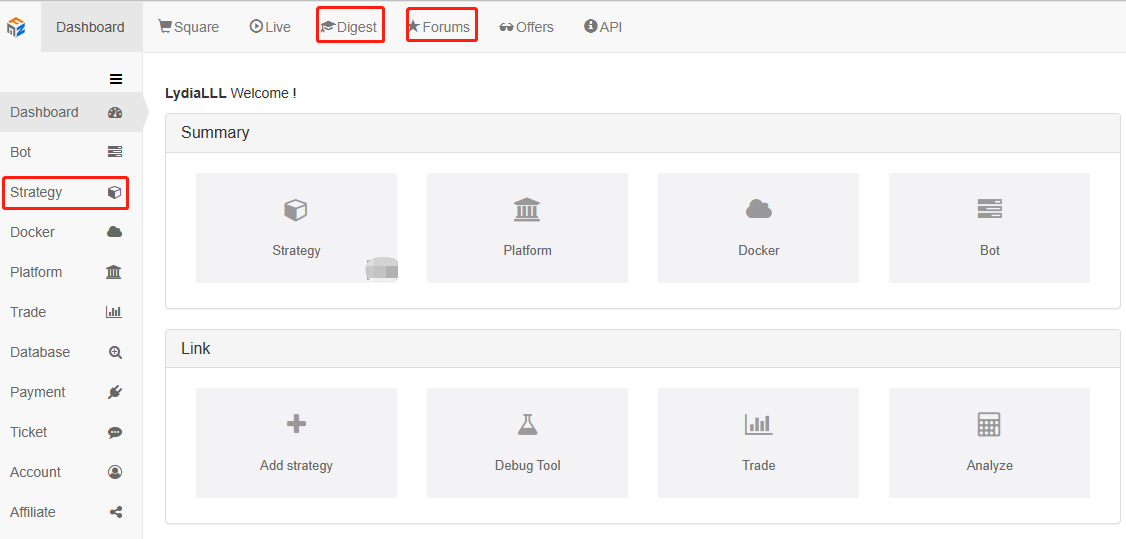Screen dimensions: 1126x539
Task: Click the Bot label in Summary card
Action: coord(990,250)
